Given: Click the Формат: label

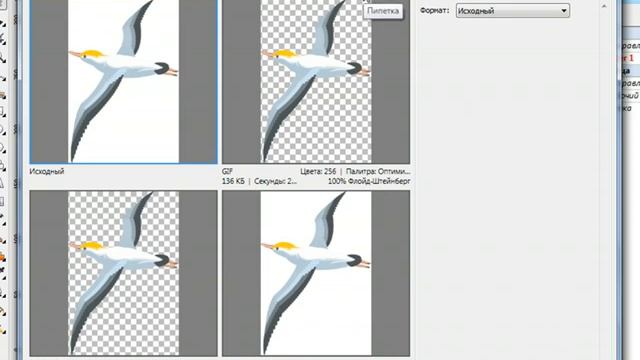Looking at the screenshot, I should [435, 11].
